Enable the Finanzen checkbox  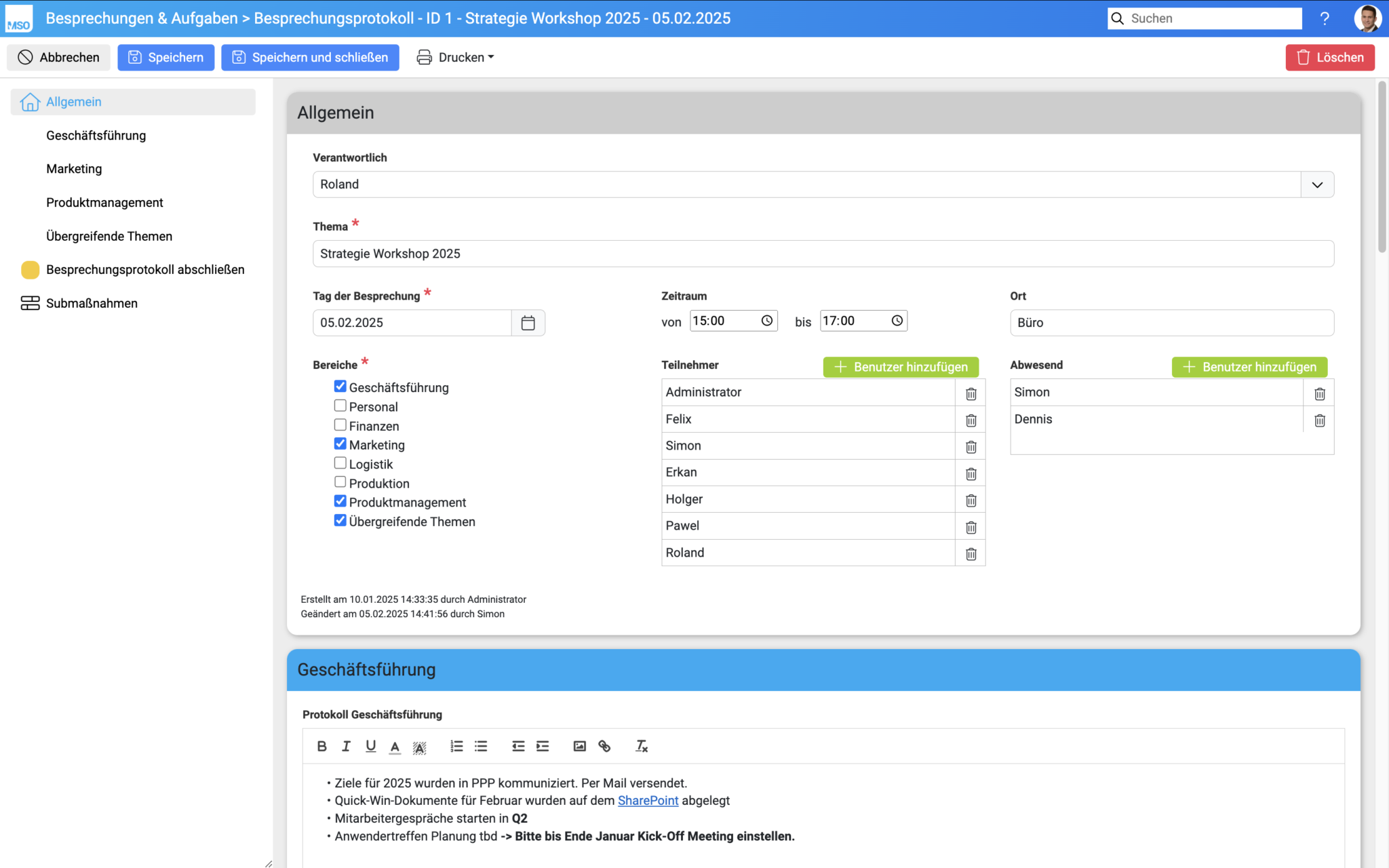340,425
